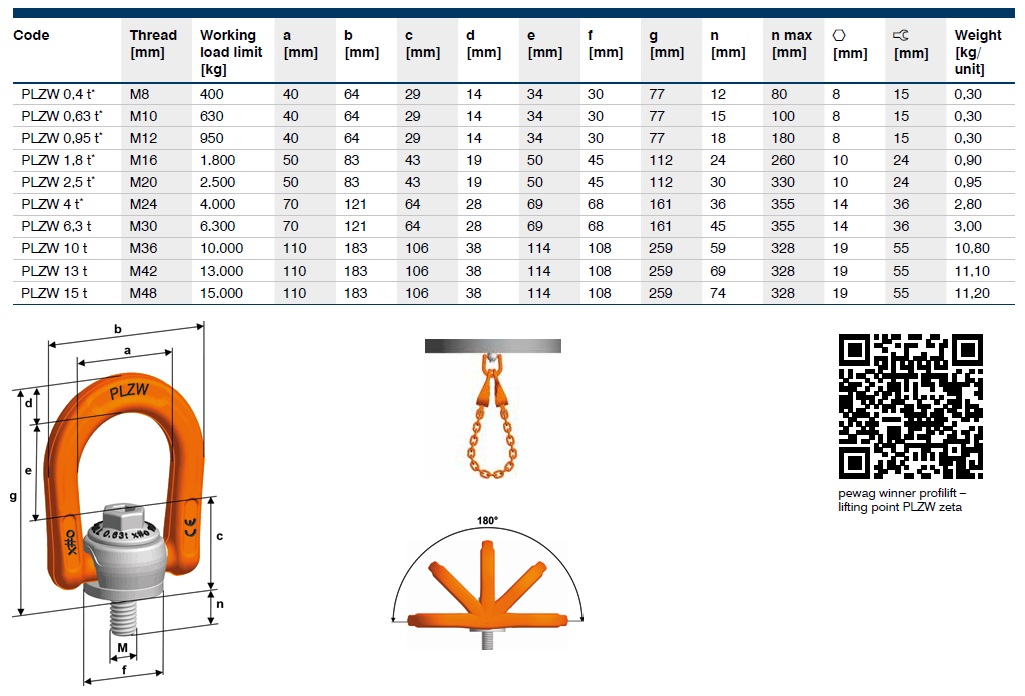Select the working load limit value '630'
The height and width of the screenshot is (696, 1025).
coord(212,116)
